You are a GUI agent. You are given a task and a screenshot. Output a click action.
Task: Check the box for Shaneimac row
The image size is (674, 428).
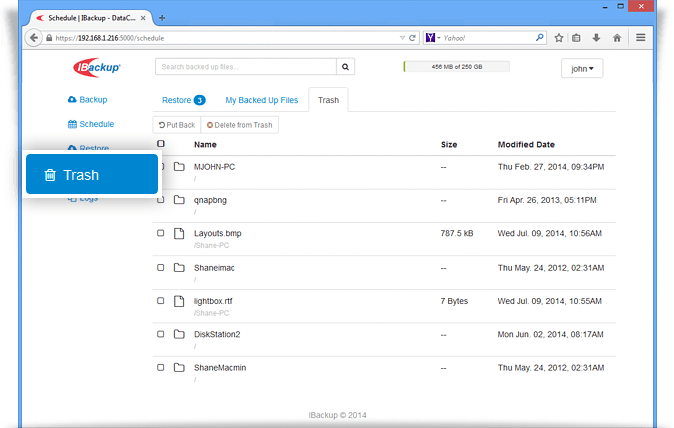161,268
